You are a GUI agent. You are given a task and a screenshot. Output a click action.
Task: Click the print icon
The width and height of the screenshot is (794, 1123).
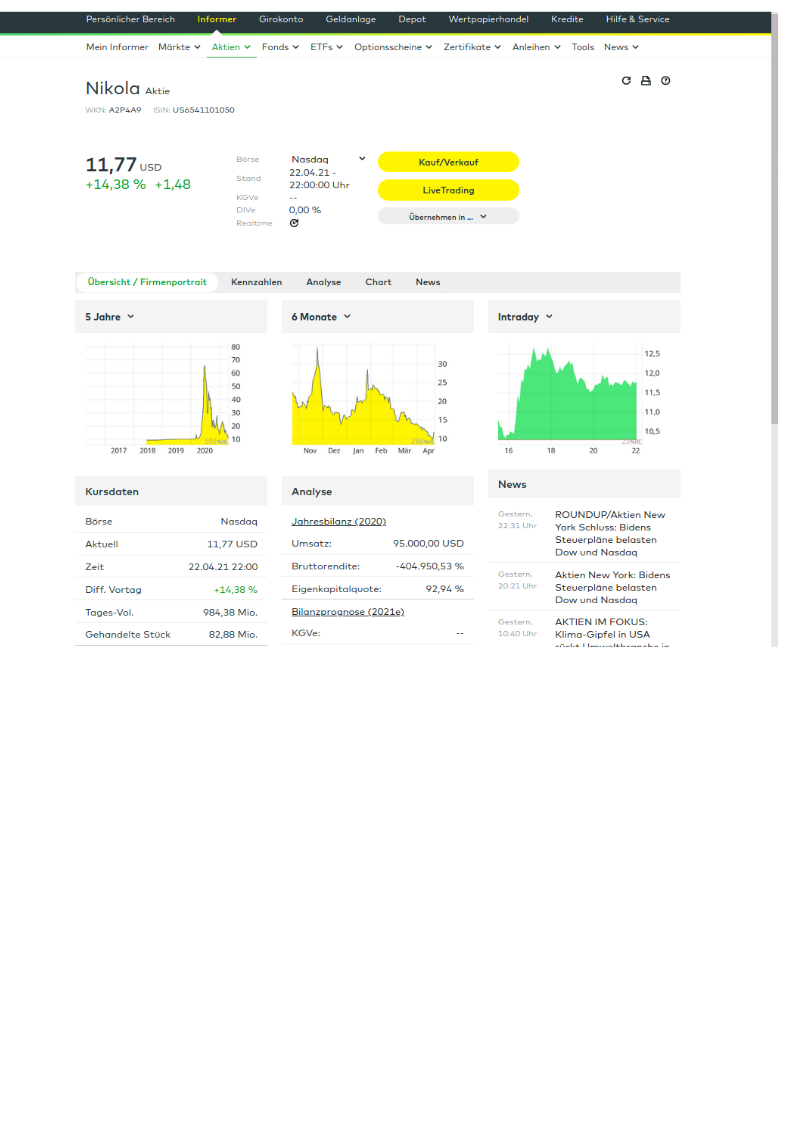point(646,81)
